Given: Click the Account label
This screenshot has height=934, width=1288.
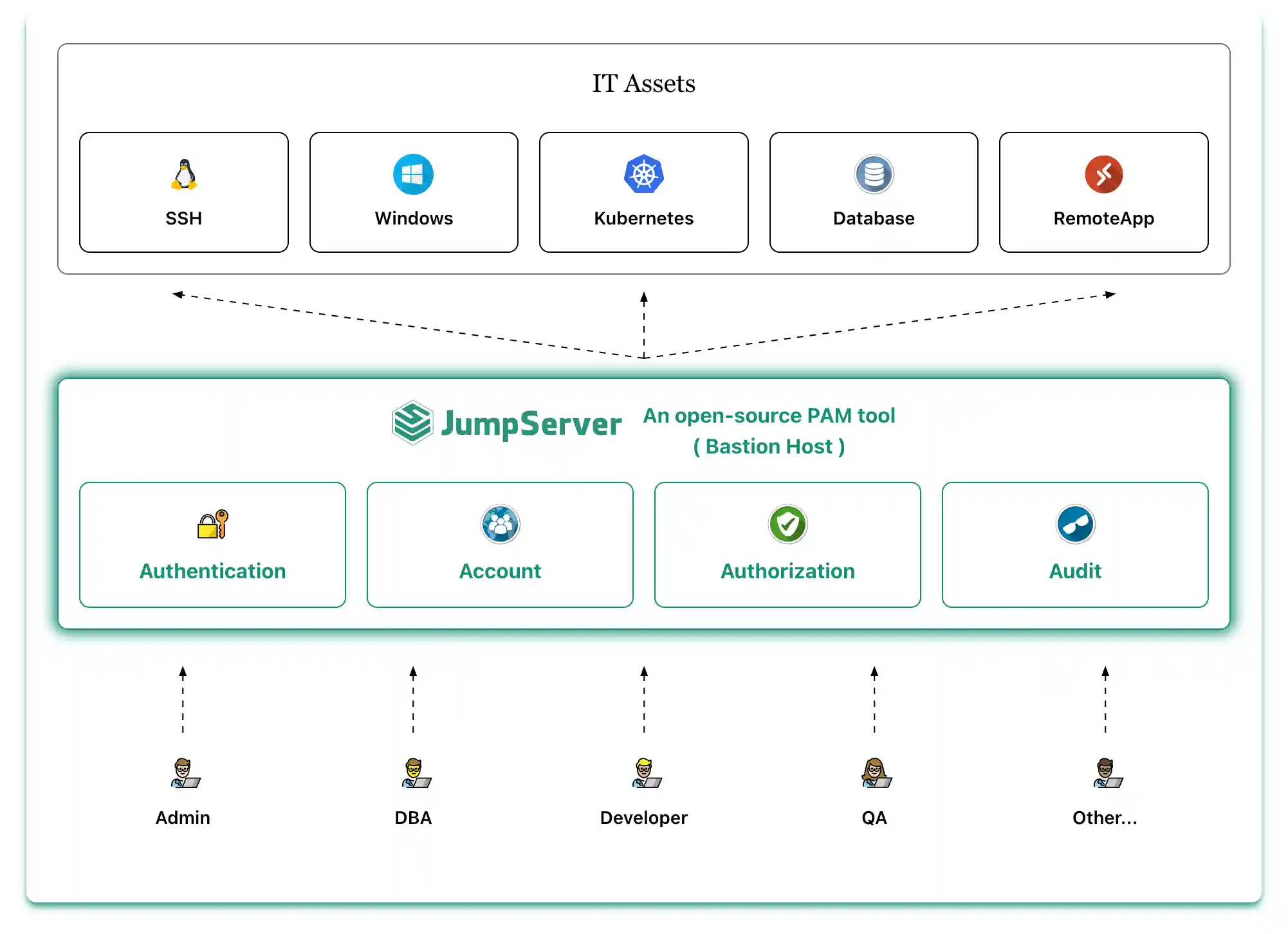Looking at the screenshot, I should [x=500, y=571].
